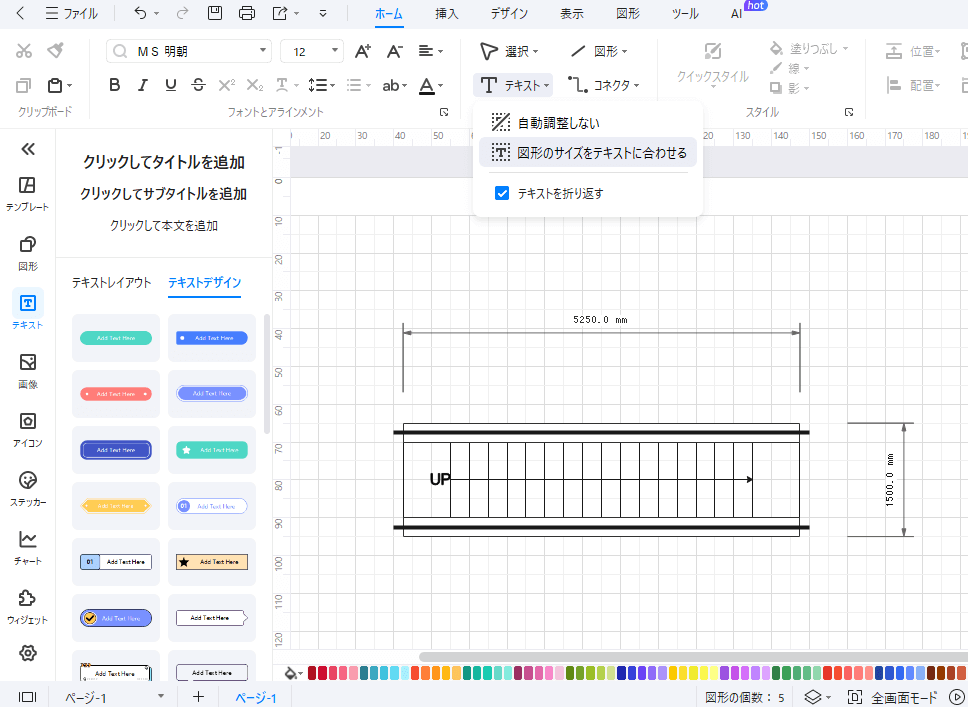This screenshot has height=707, width=968.
Task: Click the コネクタ tool button
Action: 604,85
